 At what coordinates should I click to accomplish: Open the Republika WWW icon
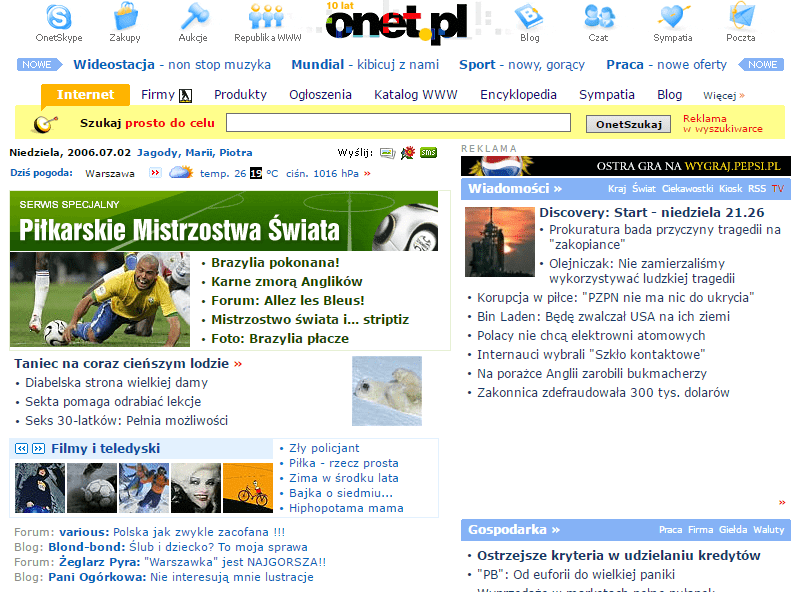pyautogui.click(x=267, y=22)
